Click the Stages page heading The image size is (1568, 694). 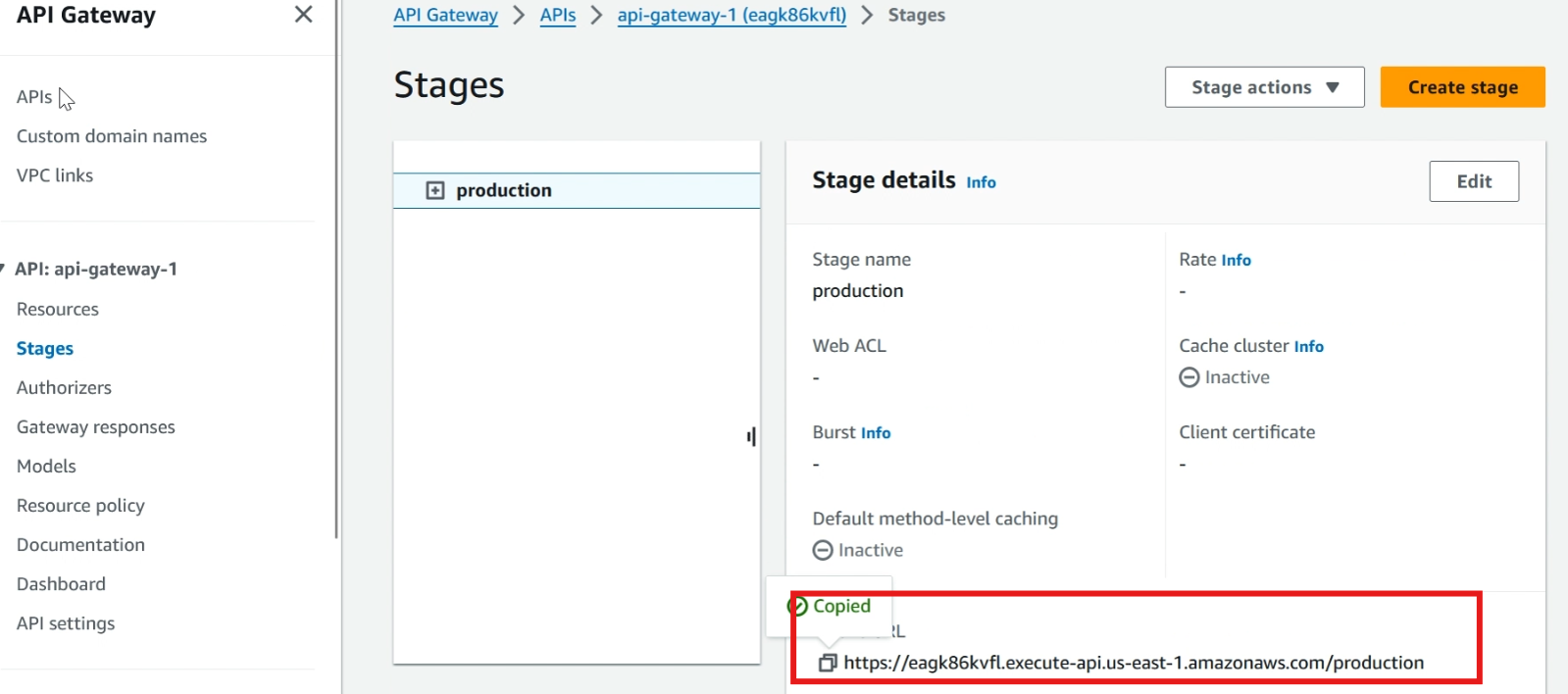(x=449, y=85)
